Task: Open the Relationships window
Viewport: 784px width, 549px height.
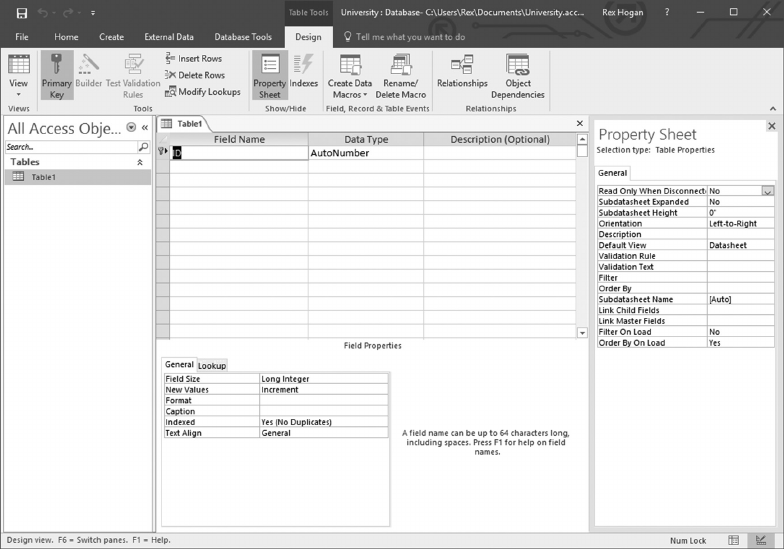Action: [x=462, y=71]
